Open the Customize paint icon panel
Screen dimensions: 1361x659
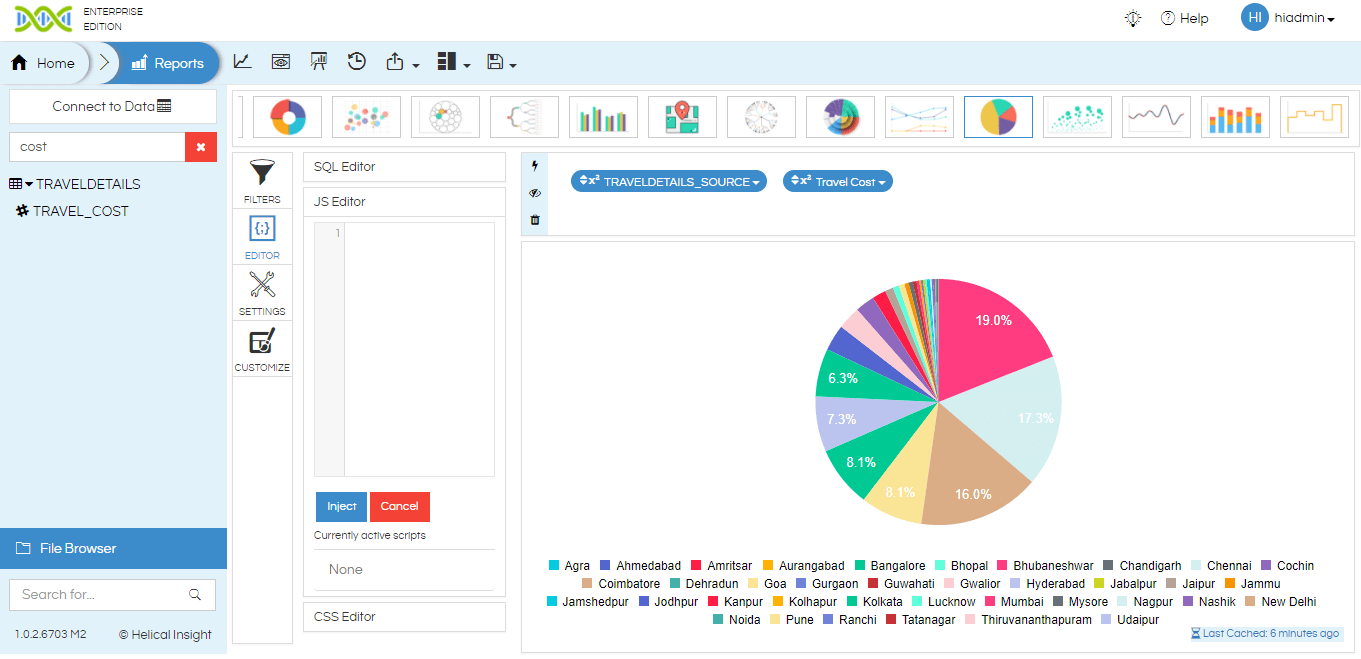click(262, 342)
